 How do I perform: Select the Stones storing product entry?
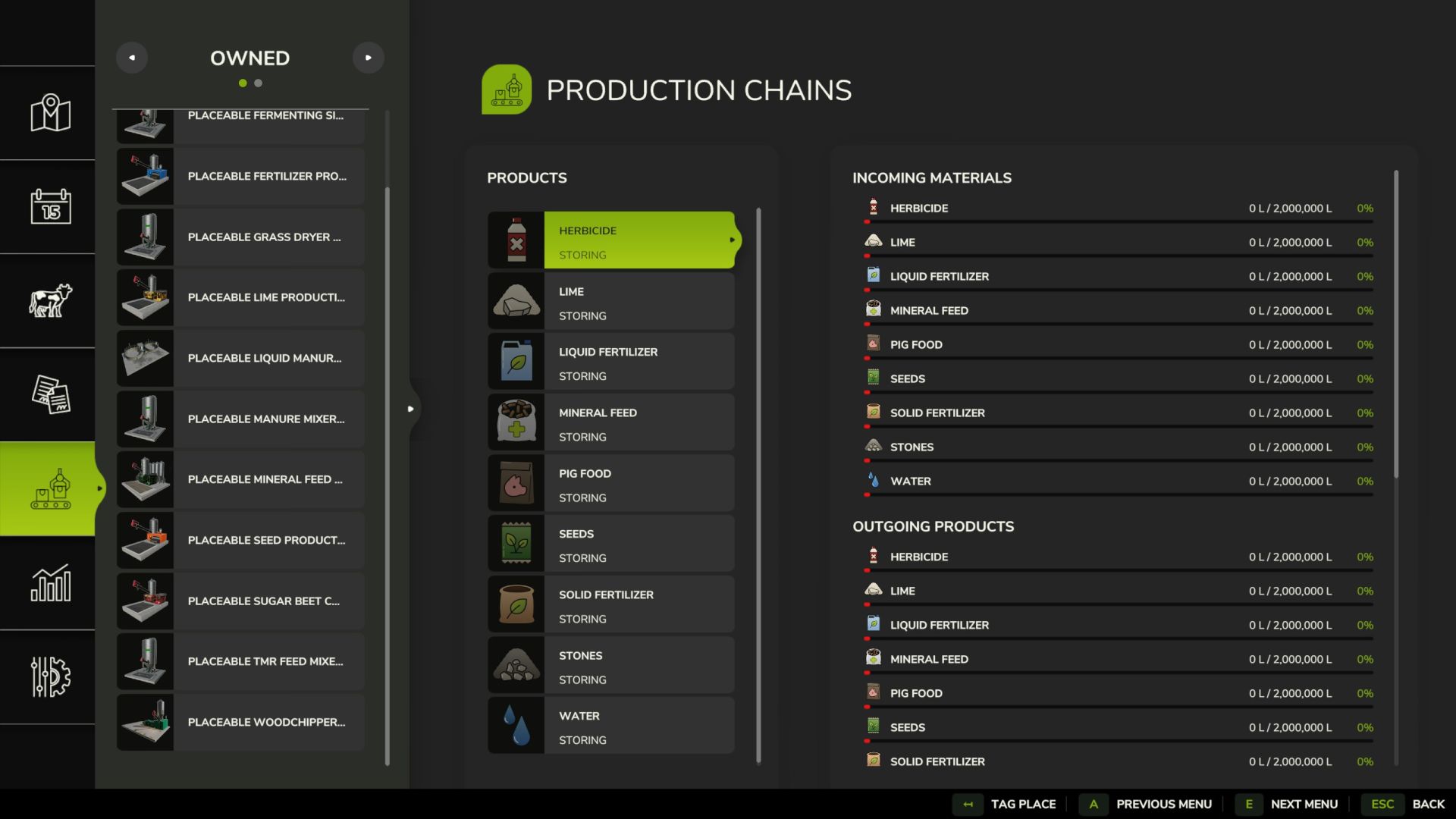click(611, 666)
